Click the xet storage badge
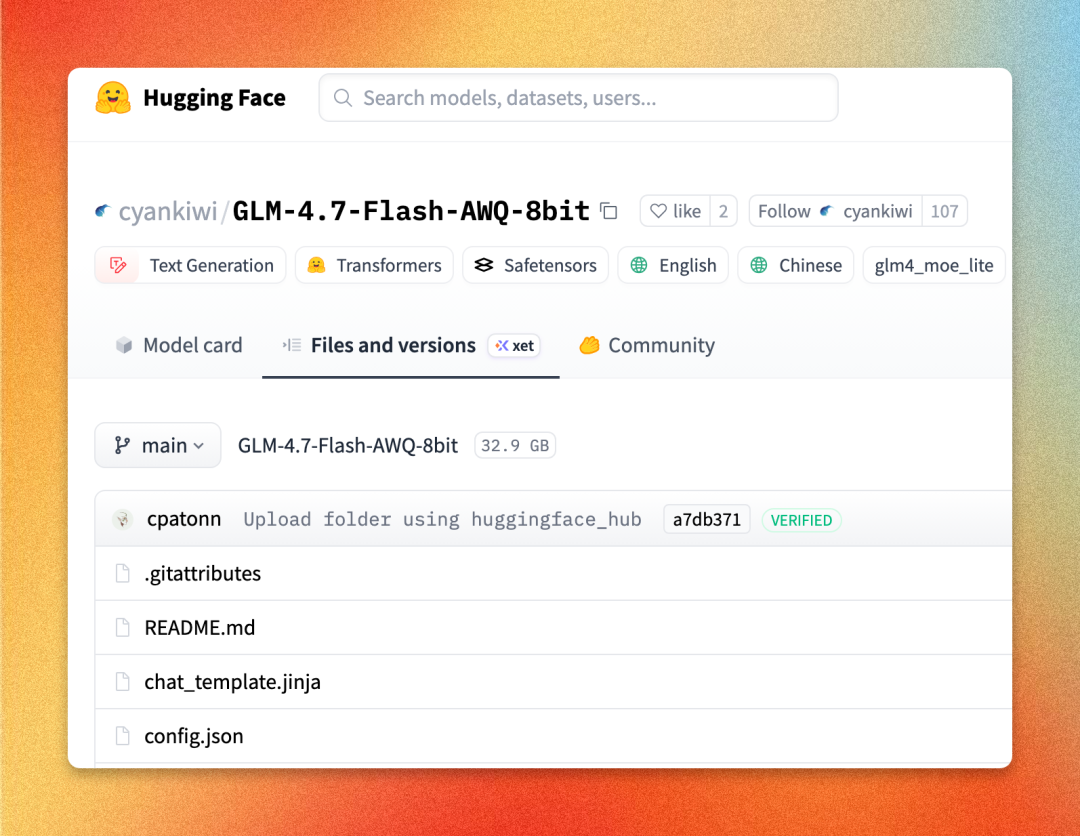Screen dimensions: 1080x836 514,346
